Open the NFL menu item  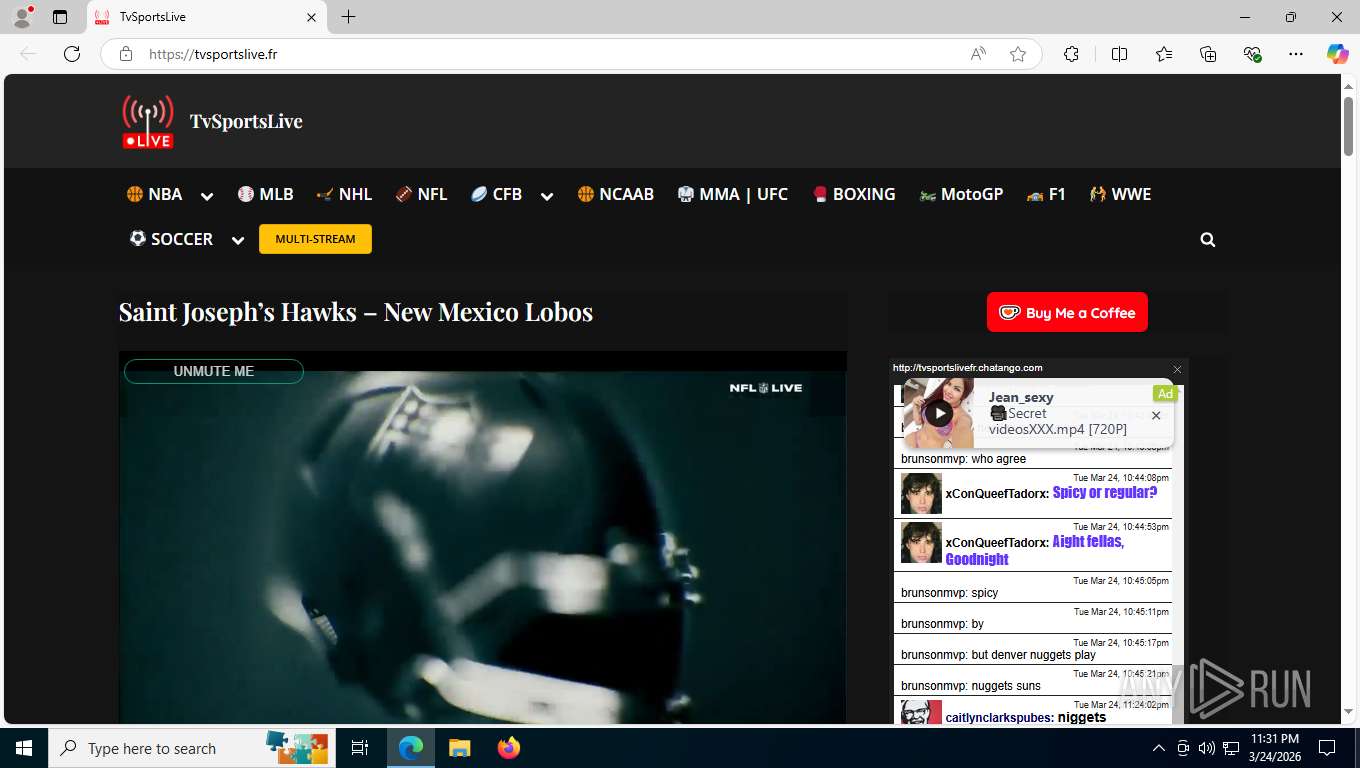[x=421, y=194]
